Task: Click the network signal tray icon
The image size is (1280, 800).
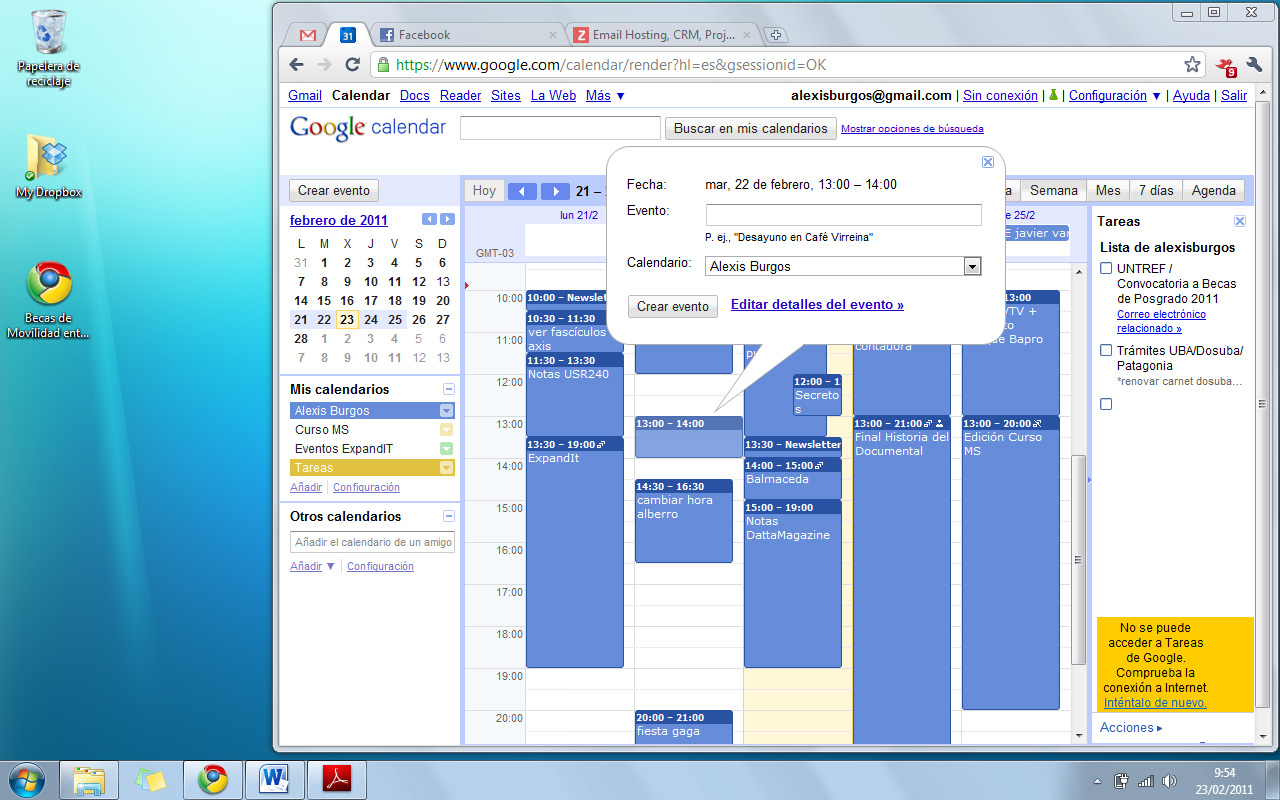Action: pyautogui.click(x=1146, y=781)
